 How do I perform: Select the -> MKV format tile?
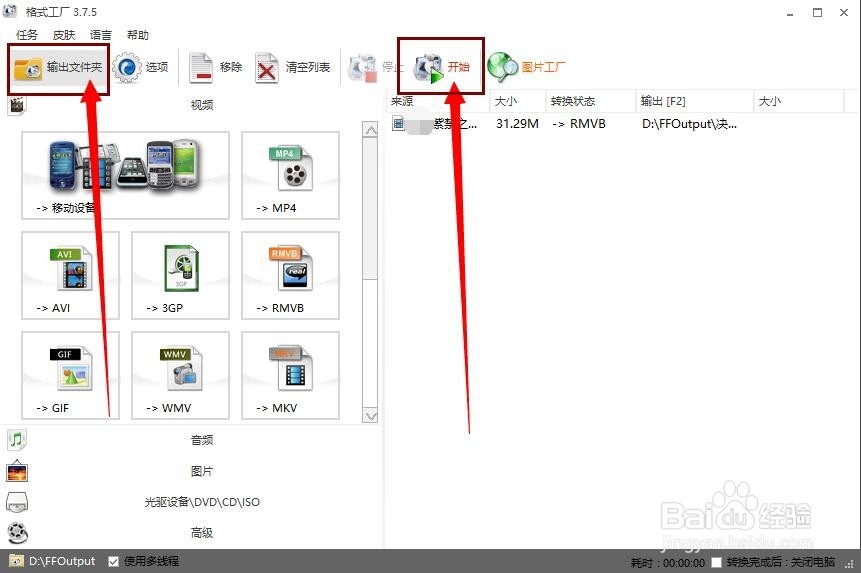(290, 375)
